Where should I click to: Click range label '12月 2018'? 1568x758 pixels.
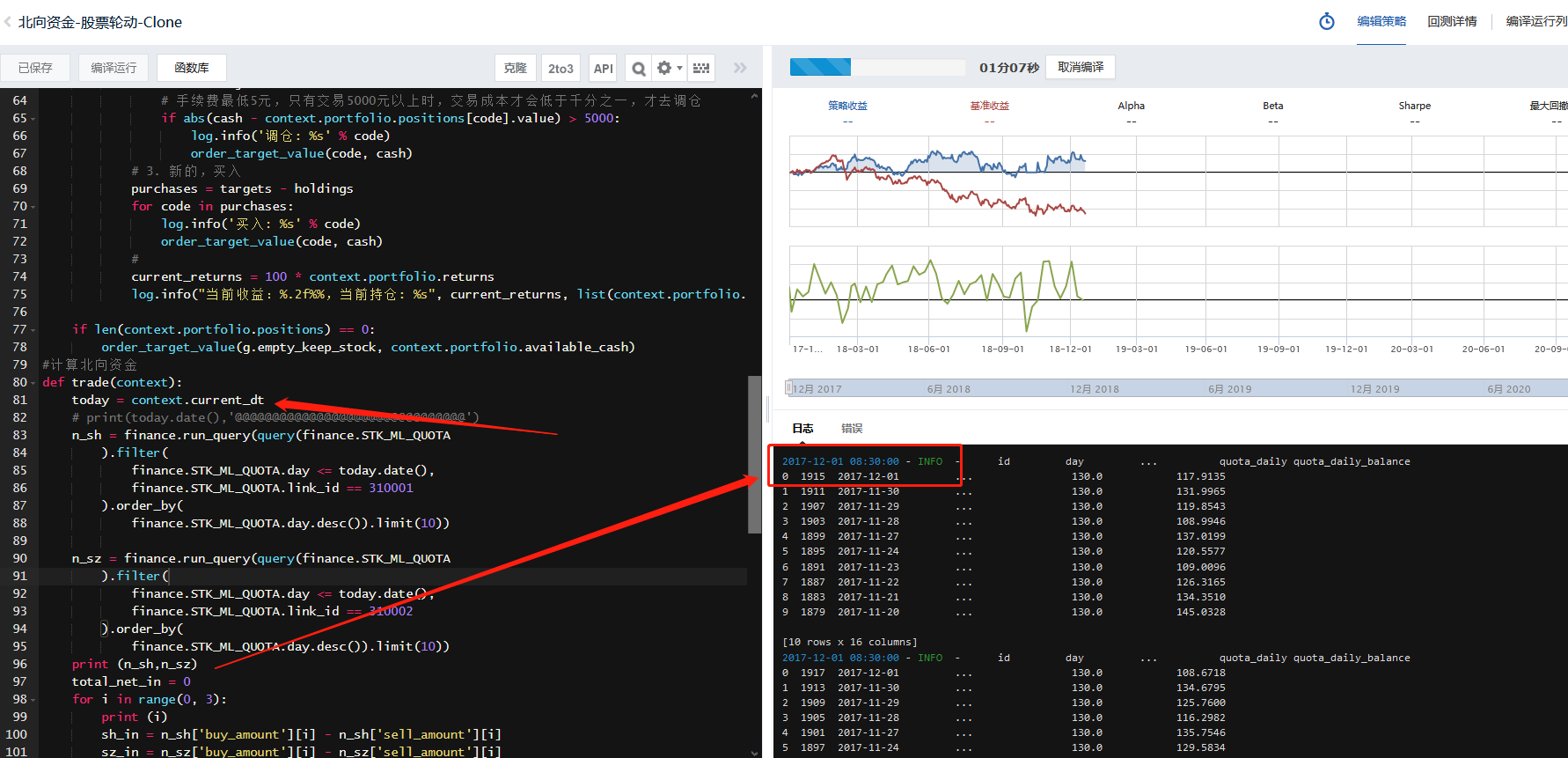pos(1095,389)
